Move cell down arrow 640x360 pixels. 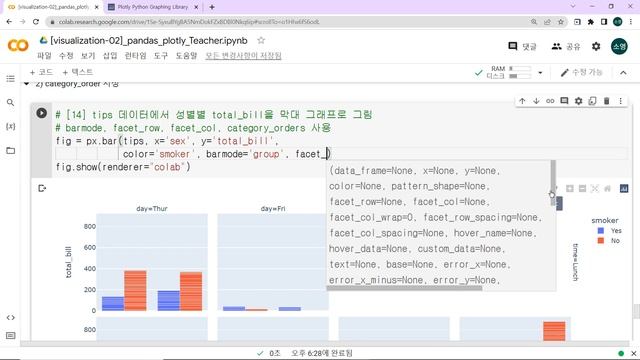point(536,101)
